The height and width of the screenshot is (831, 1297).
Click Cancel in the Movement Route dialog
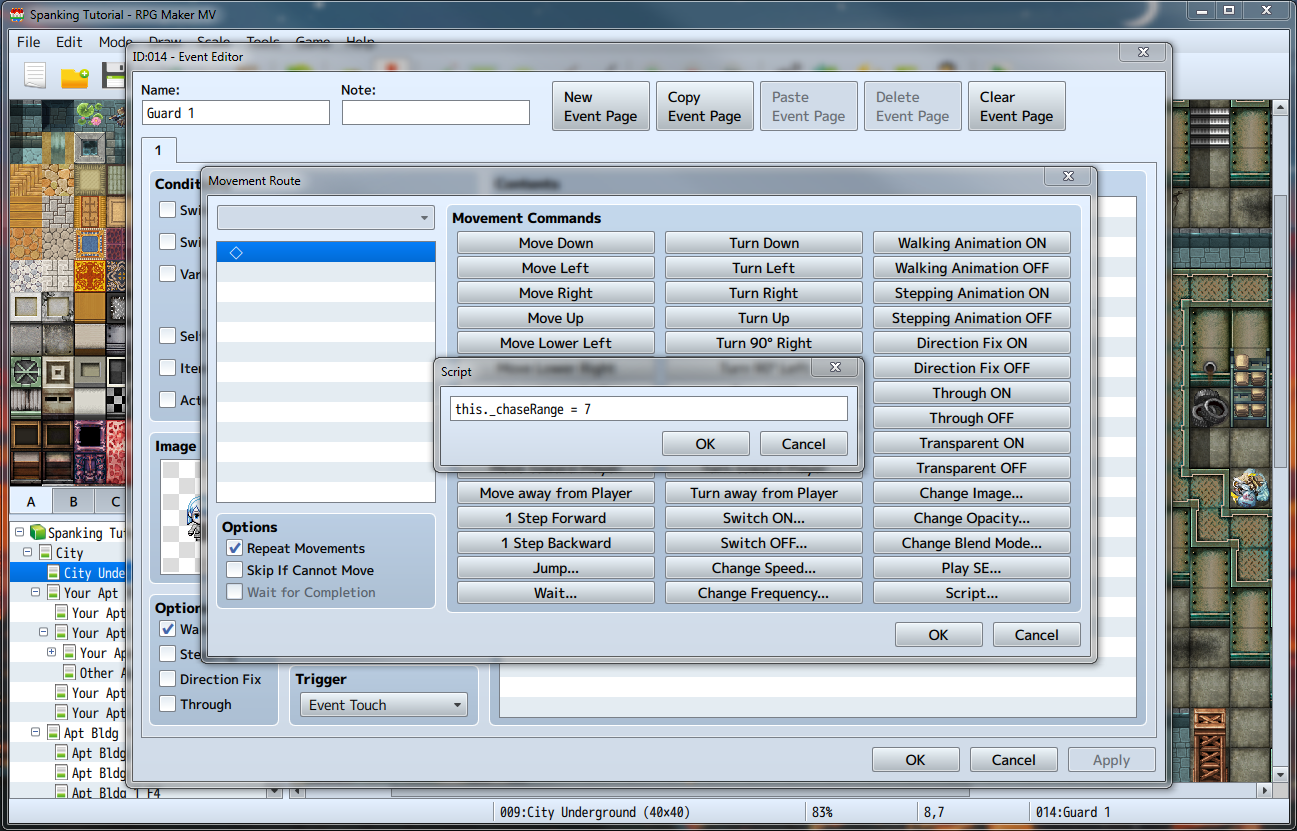coord(1037,635)
